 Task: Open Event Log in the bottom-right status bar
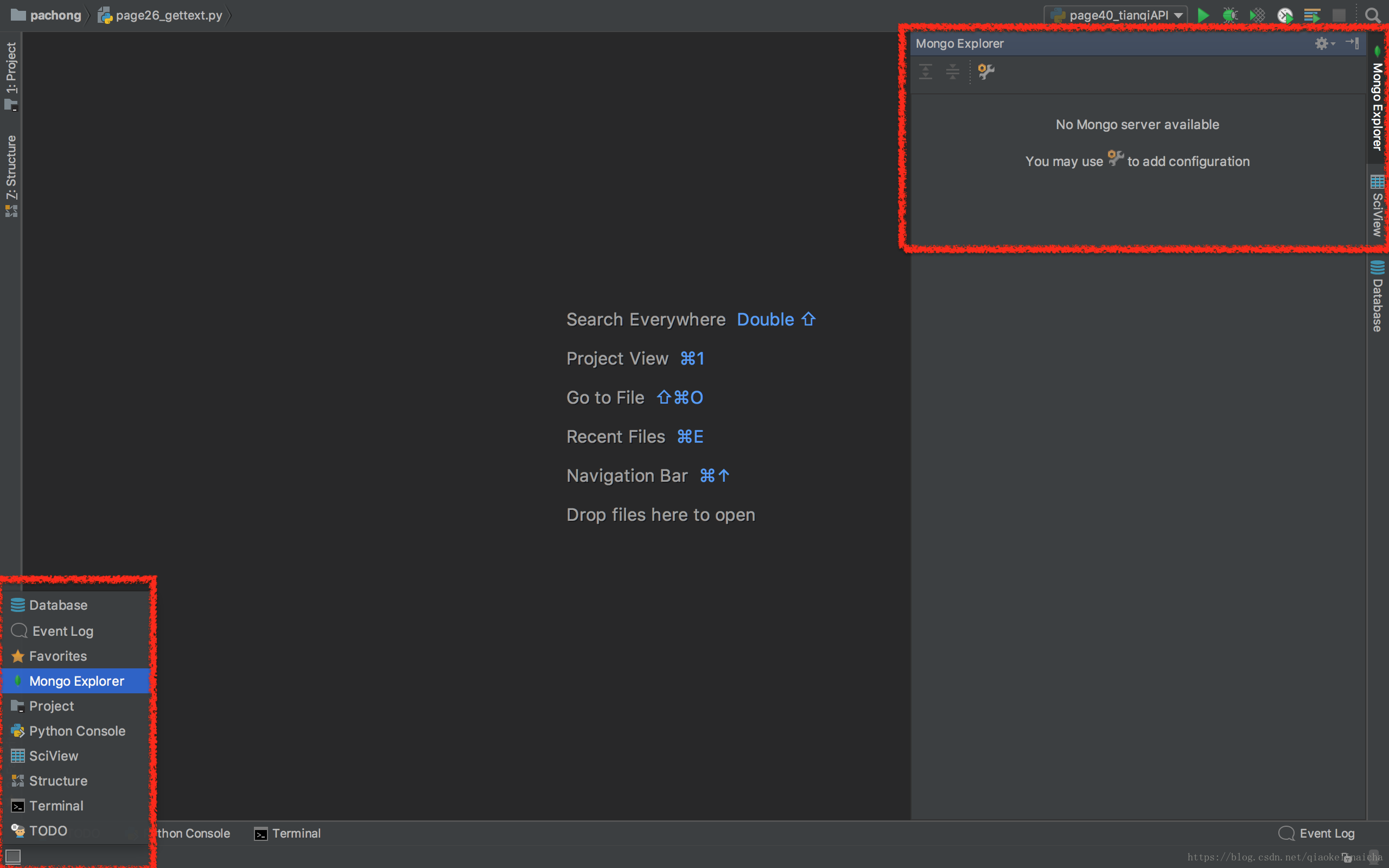(1317, 833)
